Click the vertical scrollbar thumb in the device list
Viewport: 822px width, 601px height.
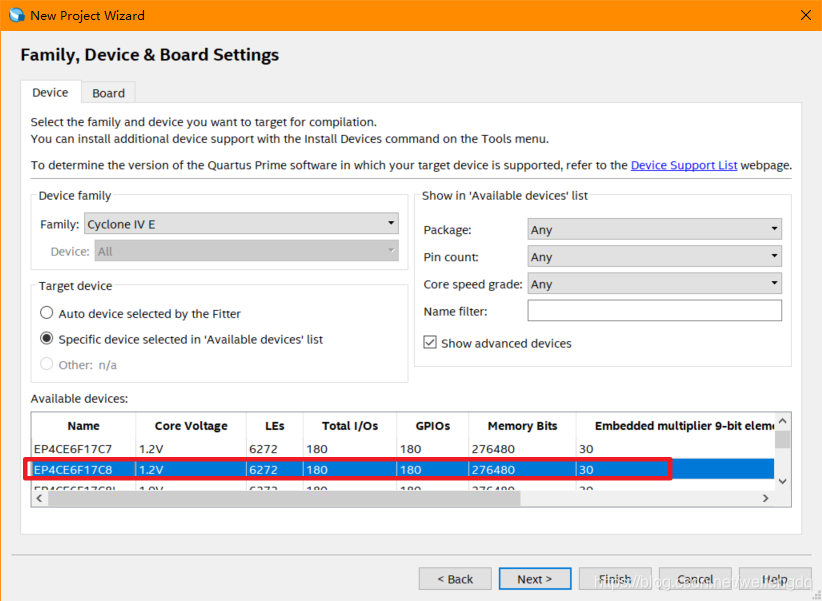783,439
